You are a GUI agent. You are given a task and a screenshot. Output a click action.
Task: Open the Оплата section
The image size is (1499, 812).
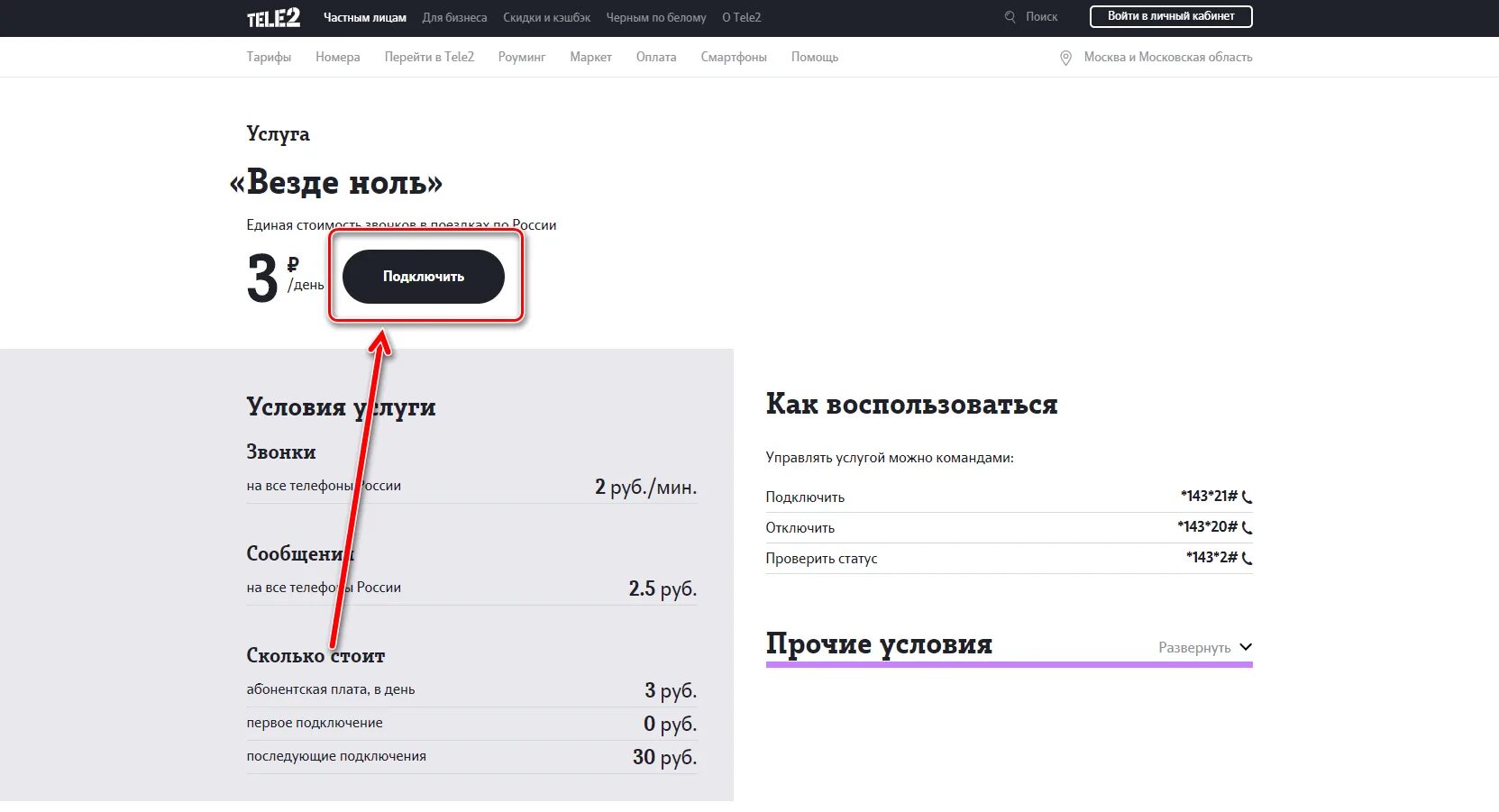[x=656, y=57]
